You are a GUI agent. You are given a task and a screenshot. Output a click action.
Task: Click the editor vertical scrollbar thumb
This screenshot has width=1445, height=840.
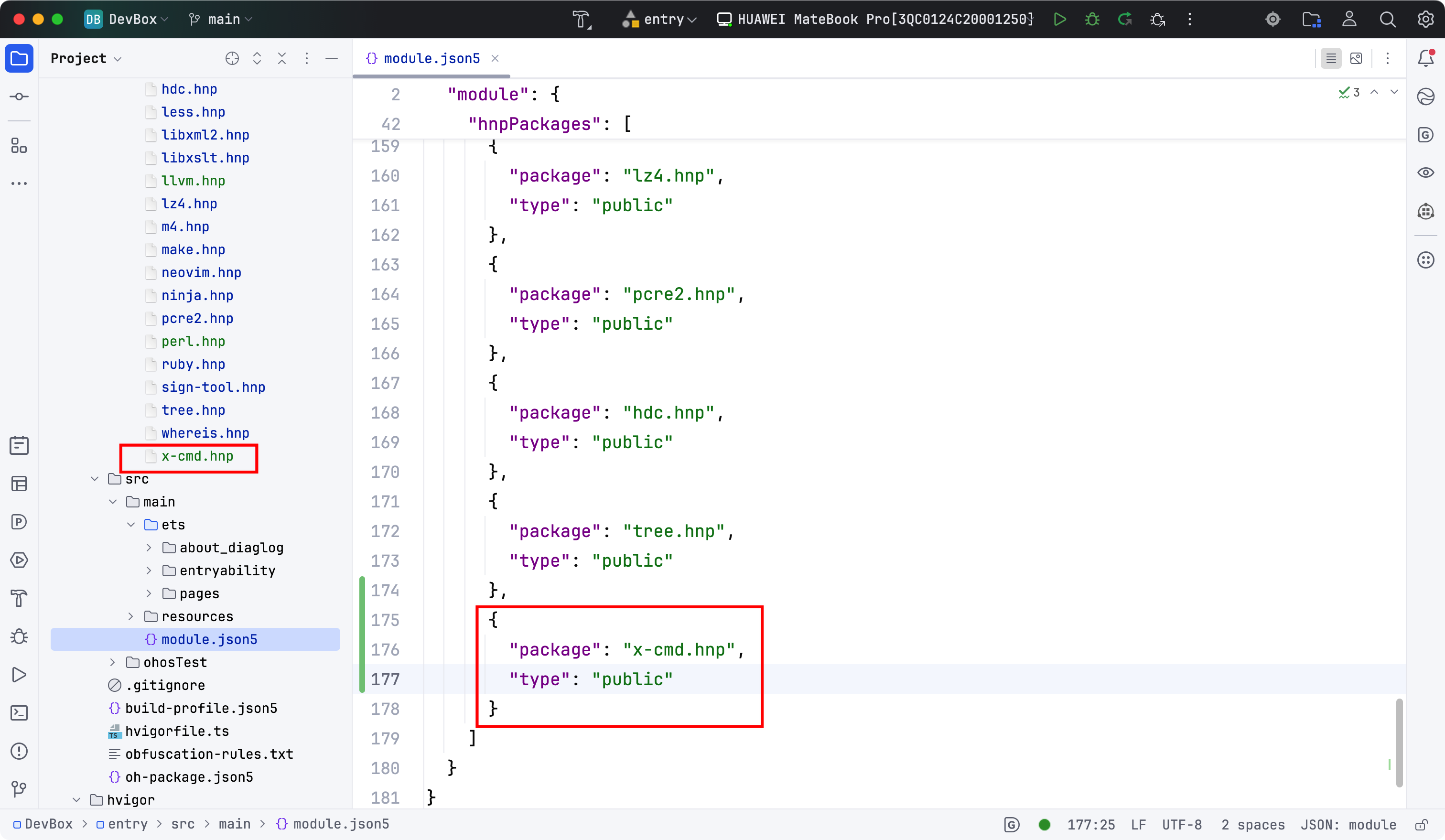point(1399,743)
